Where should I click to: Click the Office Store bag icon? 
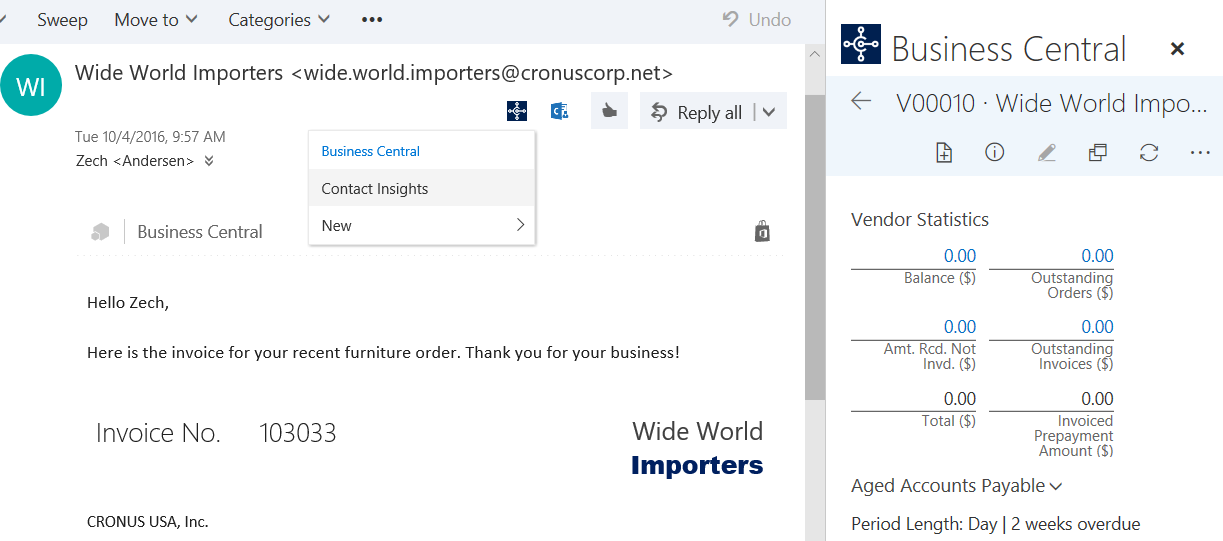coord(762,232)
